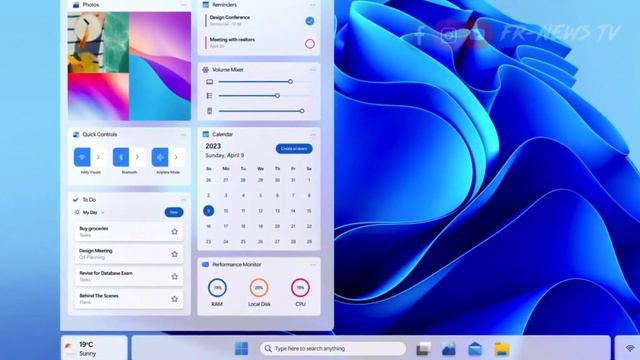
Task: Star the Behind The Scenes task
Action: pyautogui.click(x=175, y=299)
